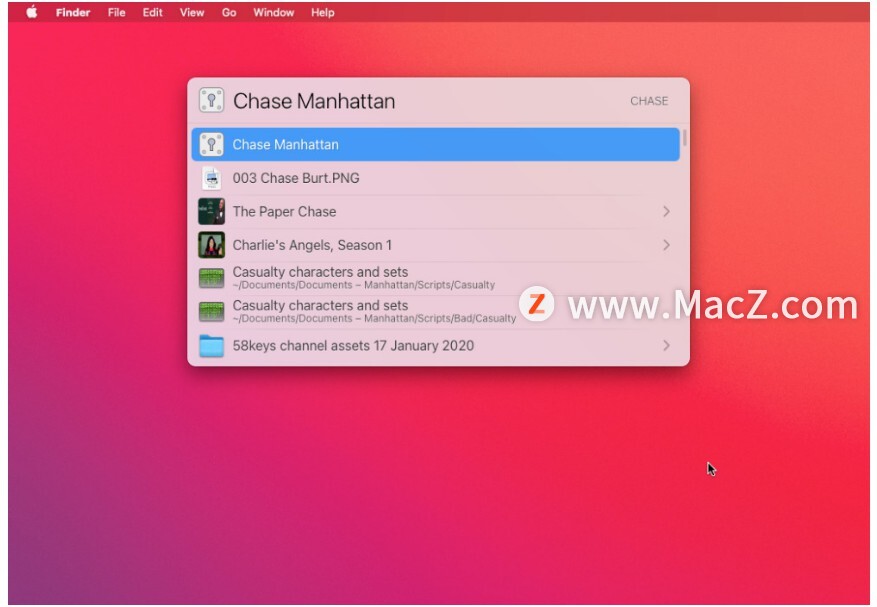Expand 58keys channel assets folder chevron
Image resolution: width=877 pixels, height=607 pixels.
coord(666,346)
